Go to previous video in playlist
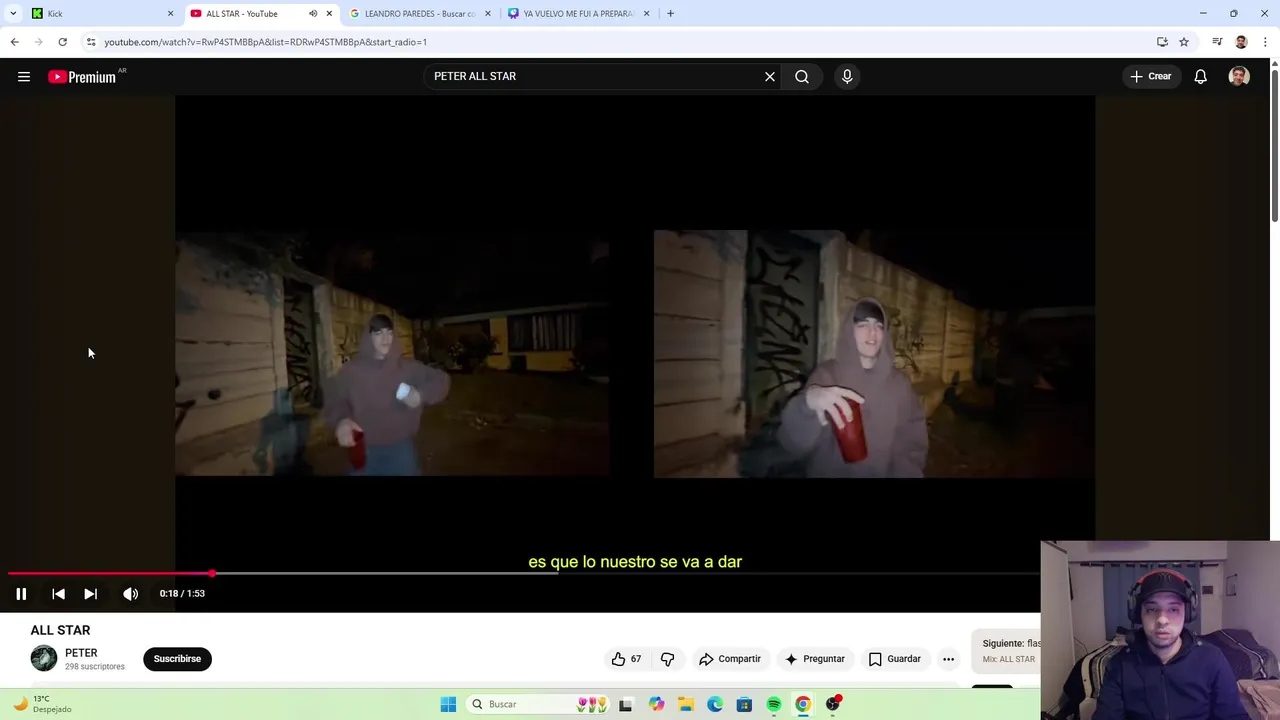 58,594
